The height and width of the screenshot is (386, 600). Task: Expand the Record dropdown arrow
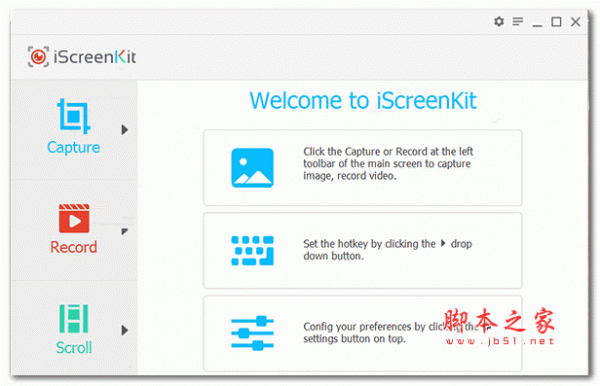[124, 231]
